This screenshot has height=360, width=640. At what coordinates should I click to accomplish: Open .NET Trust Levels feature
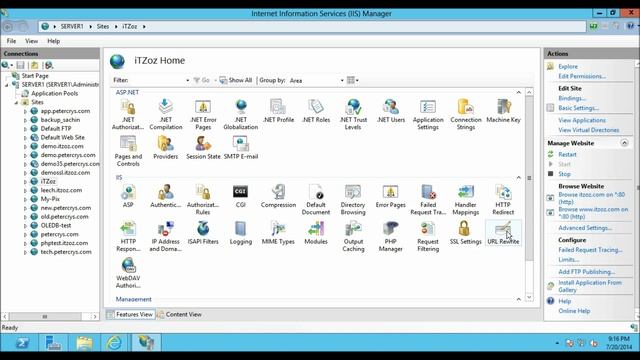353,115
